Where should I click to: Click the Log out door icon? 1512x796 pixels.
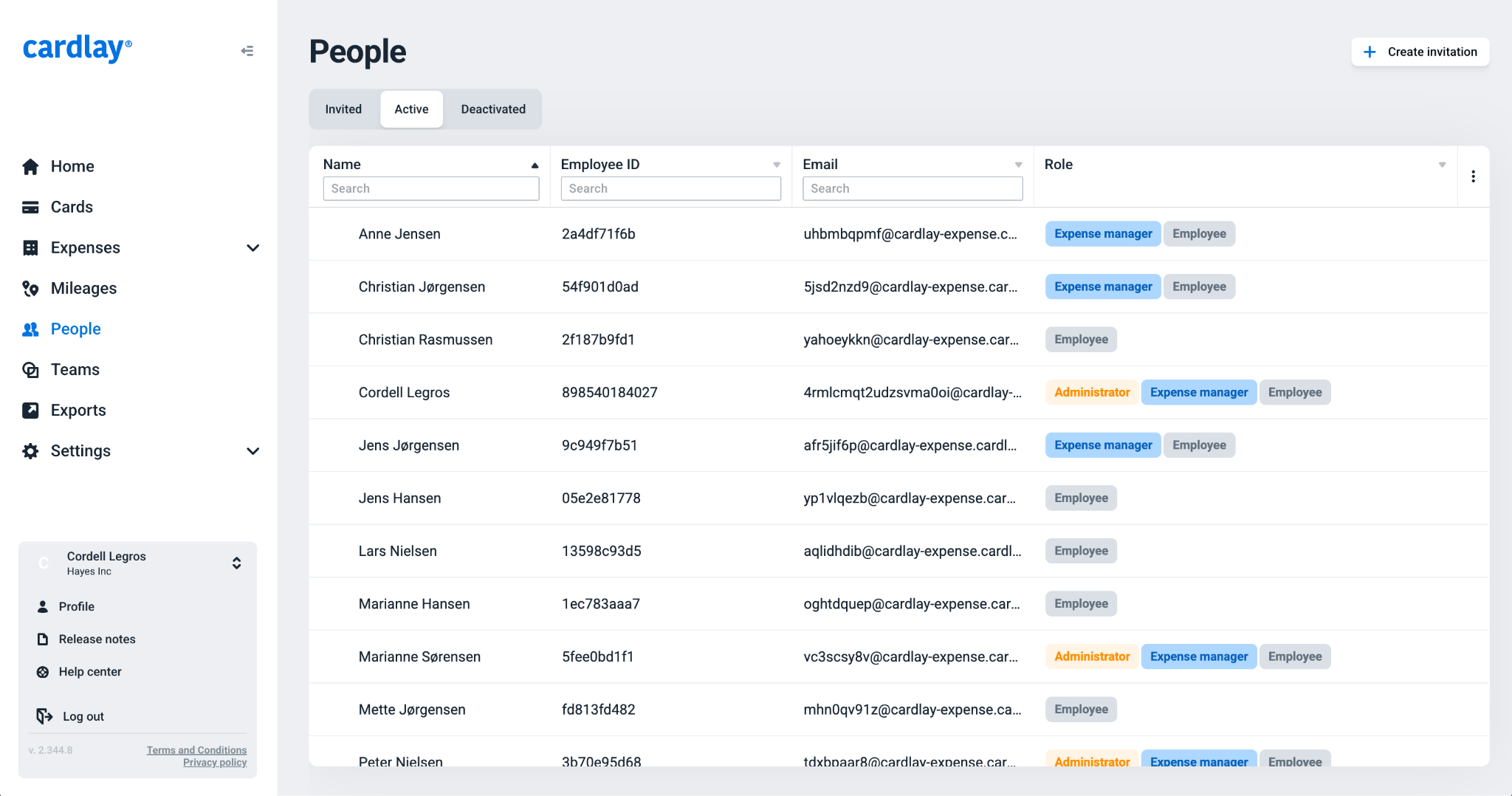tap(44, 716)
